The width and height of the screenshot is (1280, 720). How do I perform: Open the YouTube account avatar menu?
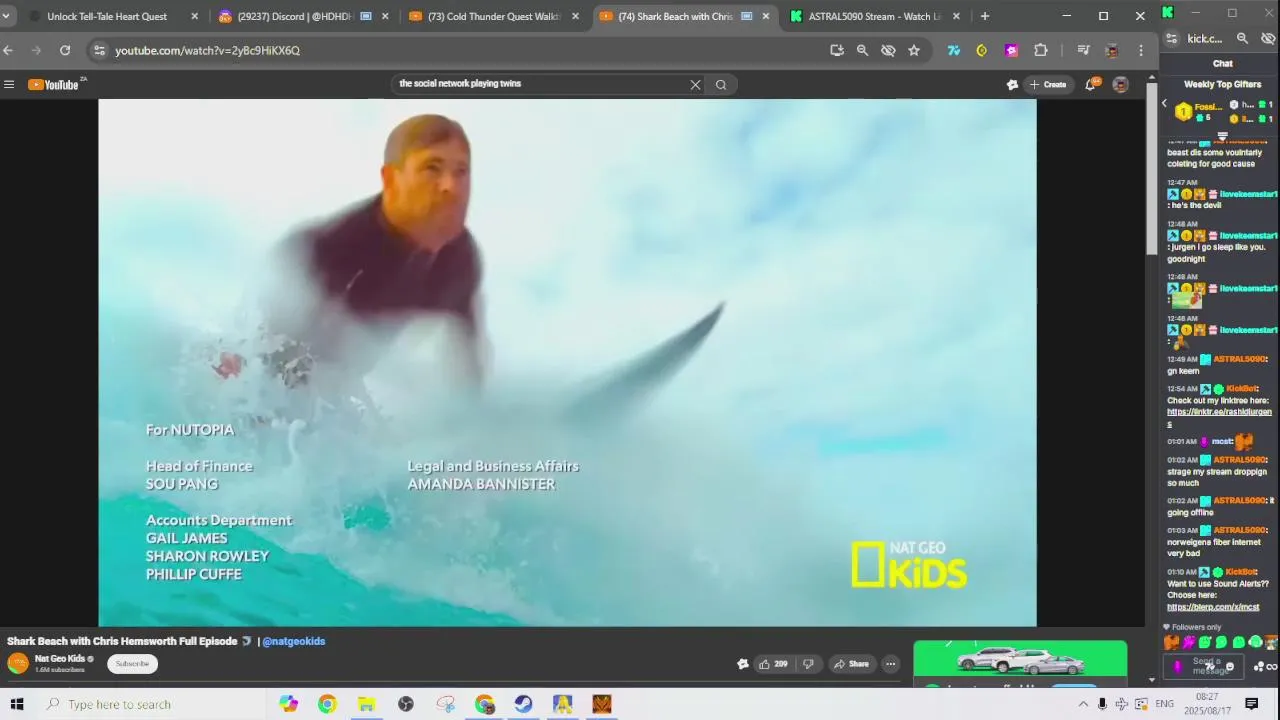click(1121, 85)
